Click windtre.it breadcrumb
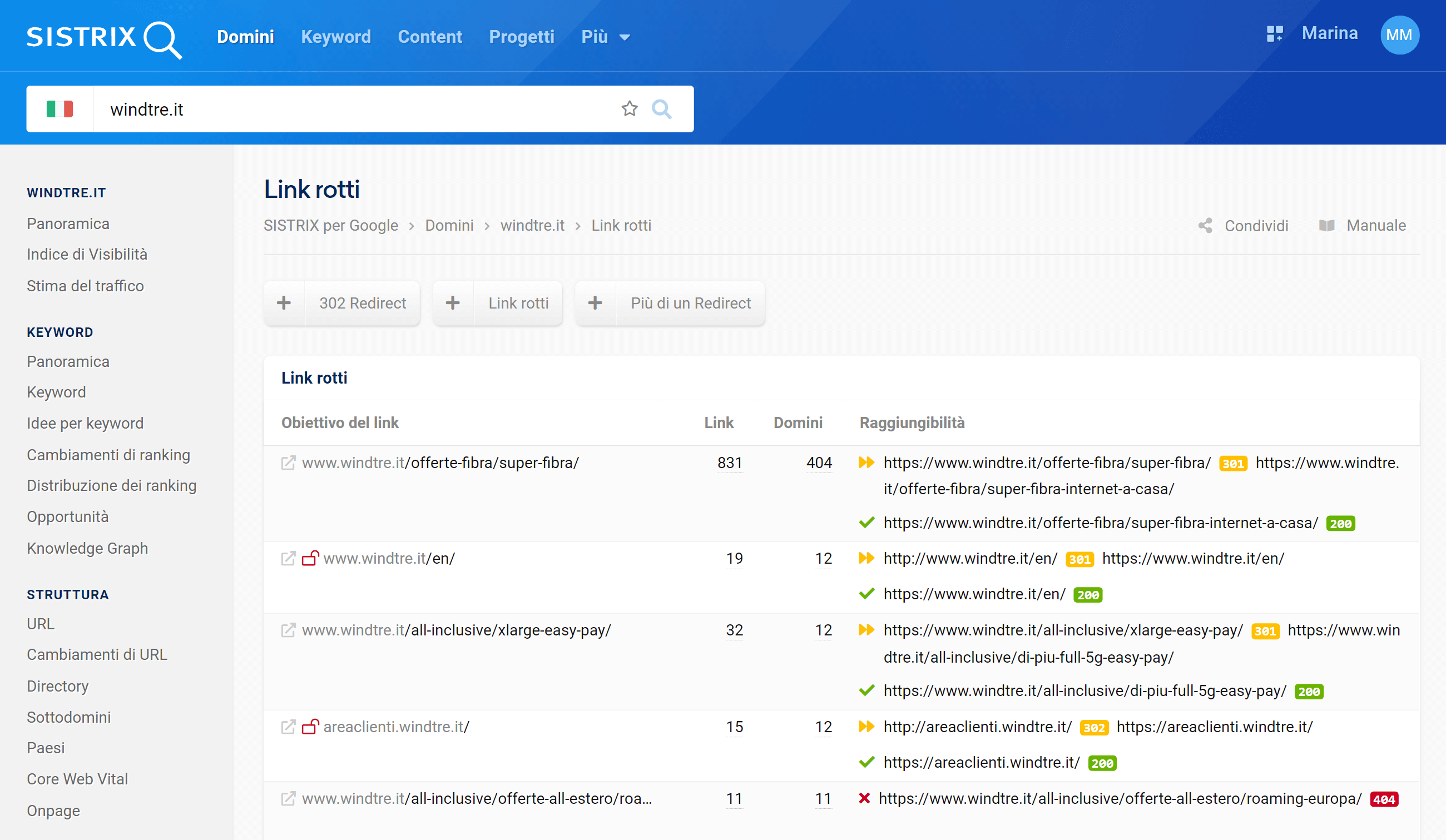 pyautogui.click(x=532, y=225)
